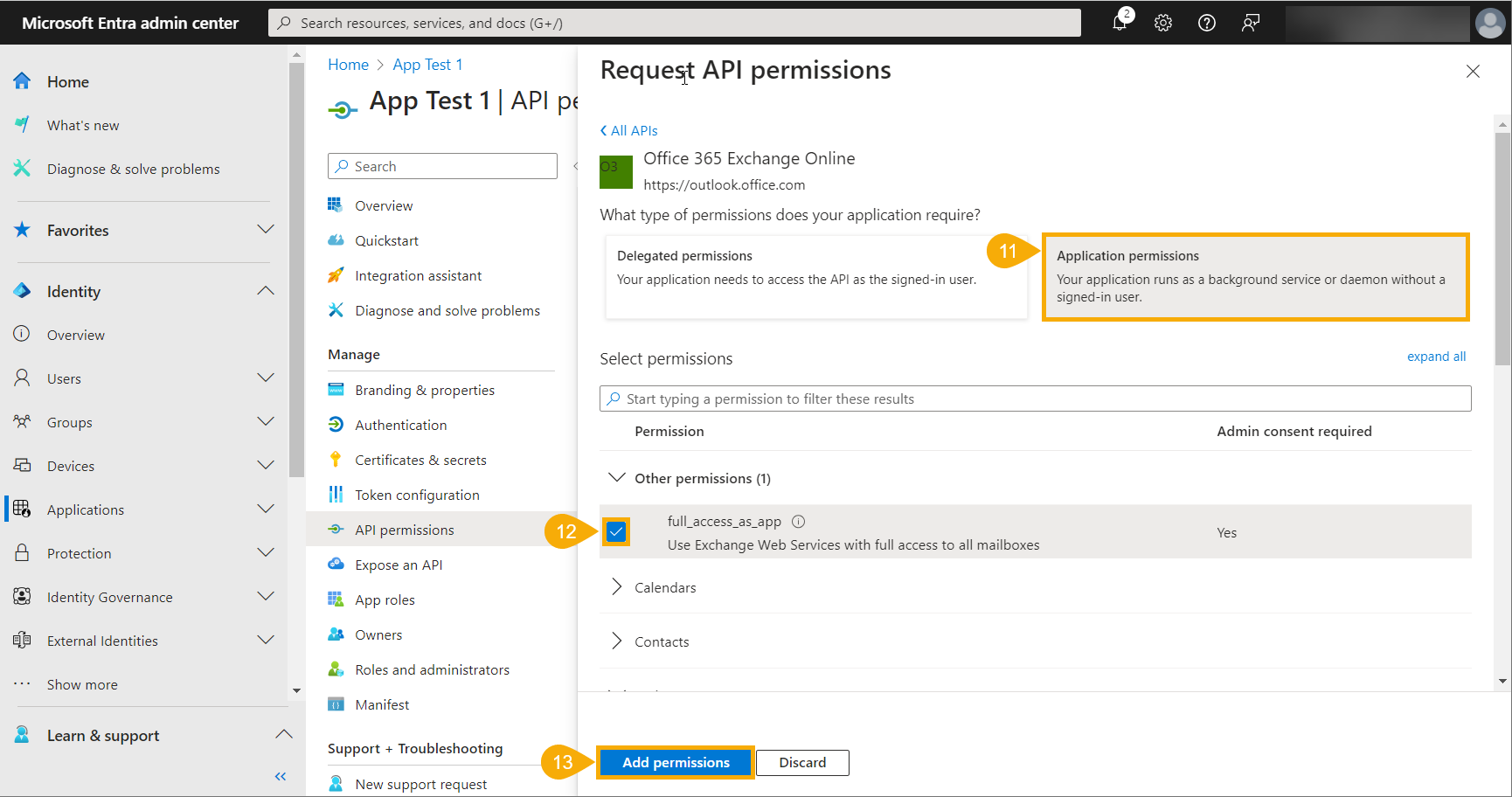Expand the Calendars permission group
Image resolution: width=1512 pixels, height=797 pixels.
pyautogui.click(x=618, y=587)
